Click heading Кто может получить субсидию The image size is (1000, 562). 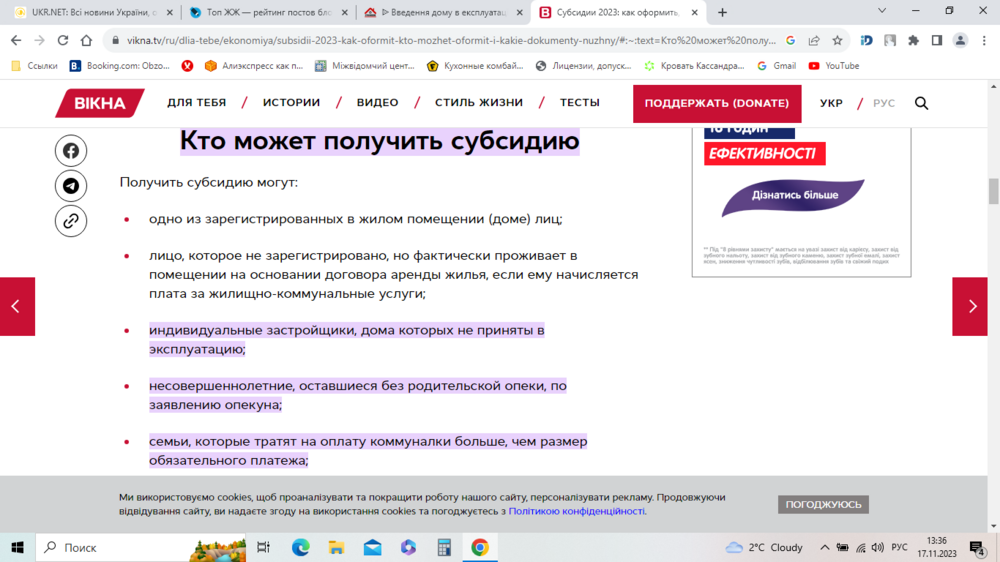379,141
